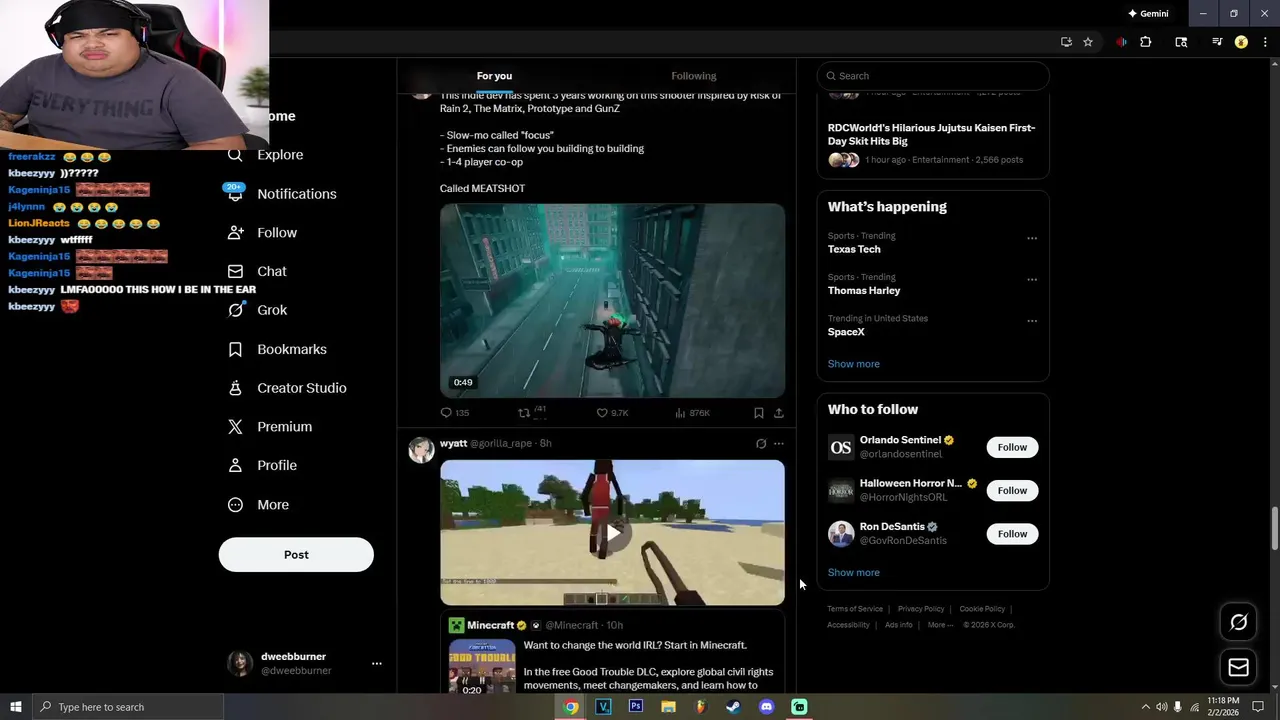The width and height of the screenshot is (1280, 720).
Task: Open dweebburner account options ellipsis
Action: coord(377,663)
